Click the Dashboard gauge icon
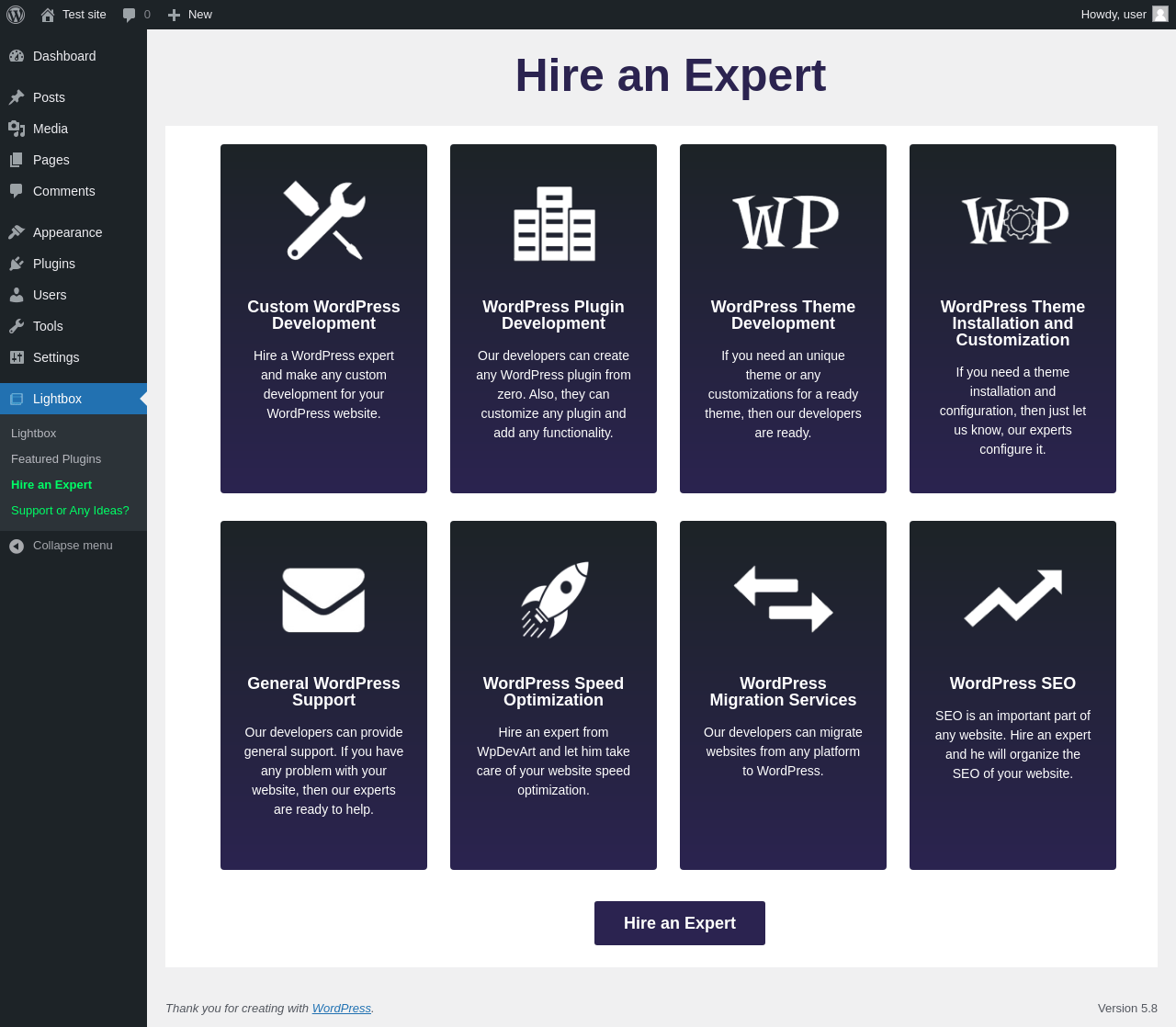The width and height of the screenshot is (1176, 1027). (x=17, y=56)
